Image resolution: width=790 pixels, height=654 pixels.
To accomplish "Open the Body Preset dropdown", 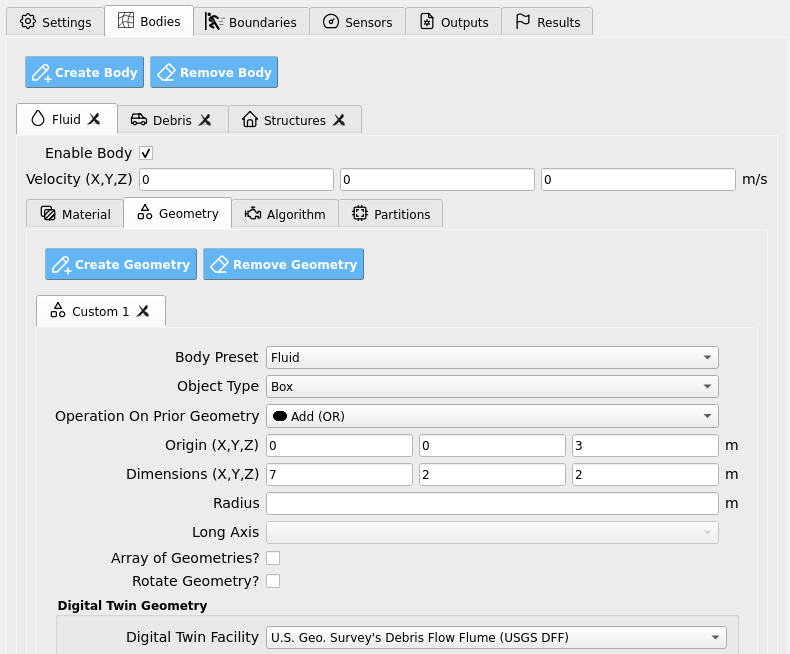I will pyautogui.click(x=492, y=357).
